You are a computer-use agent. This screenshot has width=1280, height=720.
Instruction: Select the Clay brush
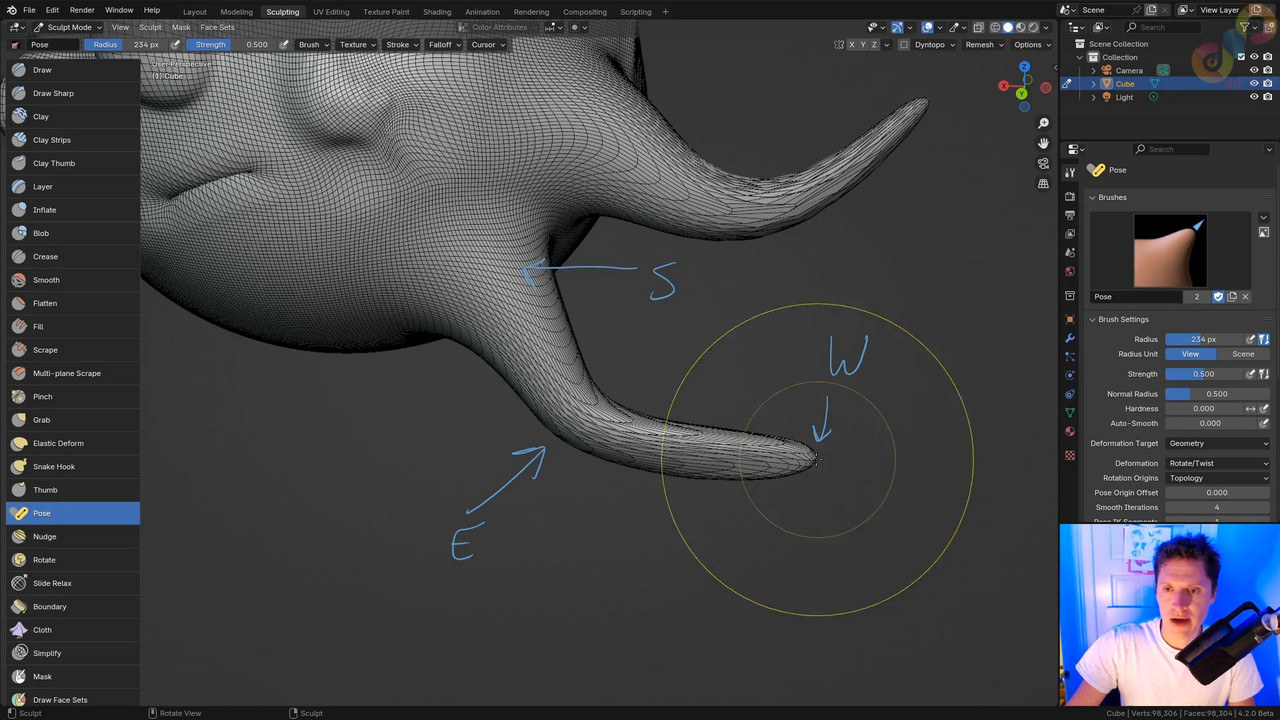coord(72,116)
